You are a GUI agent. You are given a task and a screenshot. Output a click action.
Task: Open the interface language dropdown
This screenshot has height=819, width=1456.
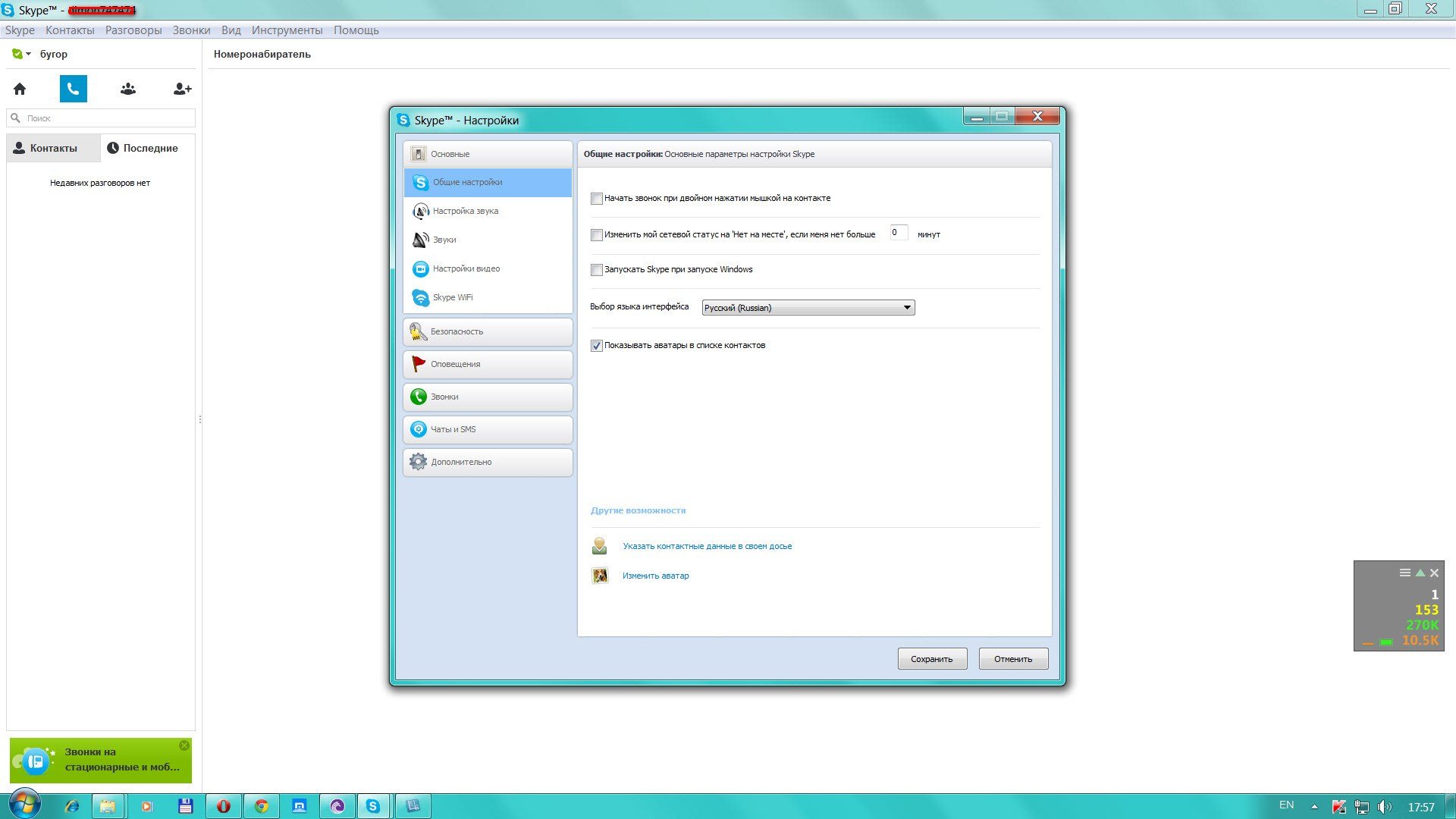pos(808,307)
